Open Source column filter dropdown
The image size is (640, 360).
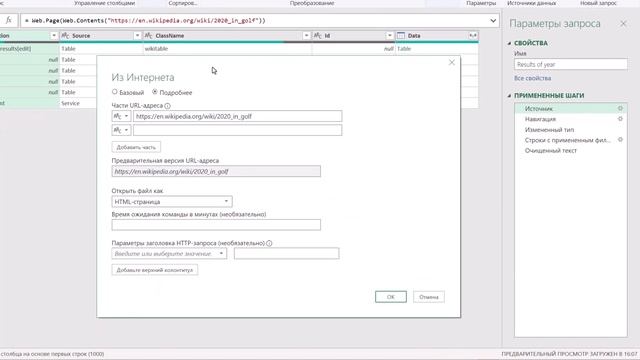coord(137,36)
